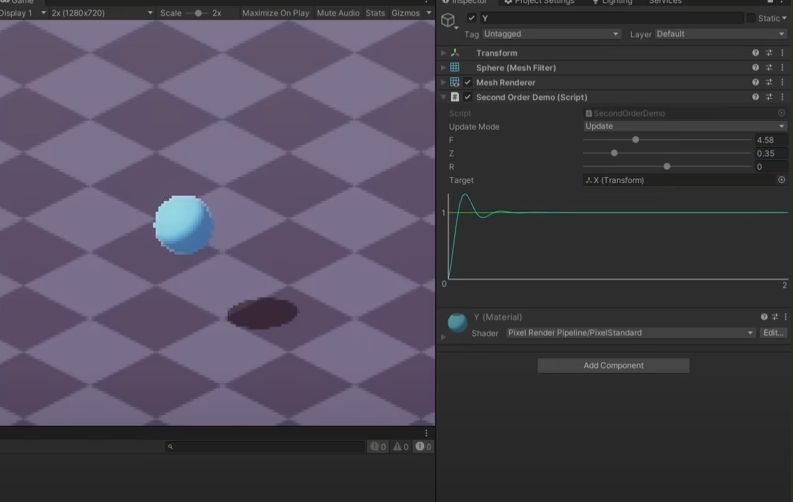The height and width of the screenshot is (502, 793).
Task: Open help for Sphere (Mesh Filter)
Action: point(755,67)
